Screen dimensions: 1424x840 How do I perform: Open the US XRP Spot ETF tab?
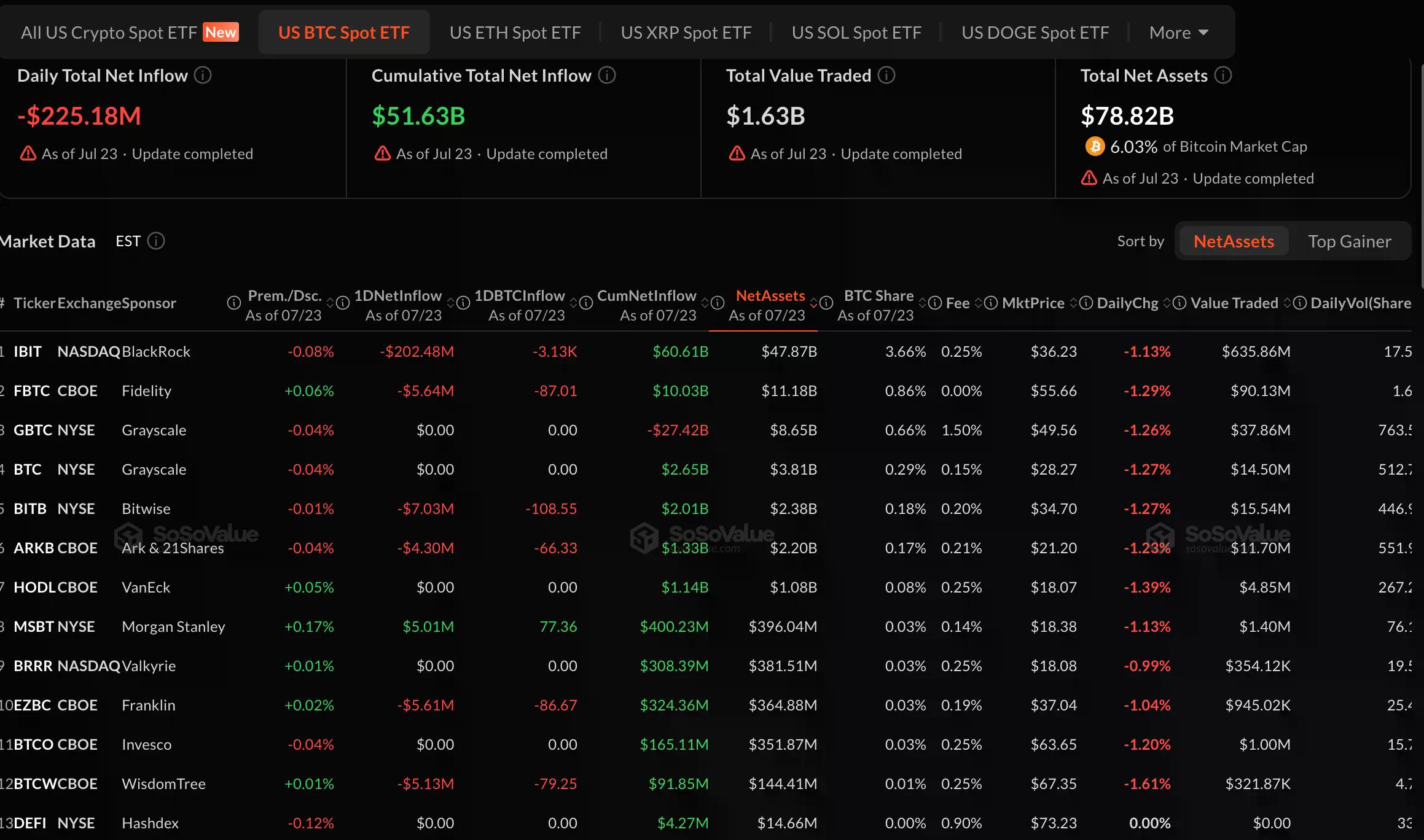(686, 33)
